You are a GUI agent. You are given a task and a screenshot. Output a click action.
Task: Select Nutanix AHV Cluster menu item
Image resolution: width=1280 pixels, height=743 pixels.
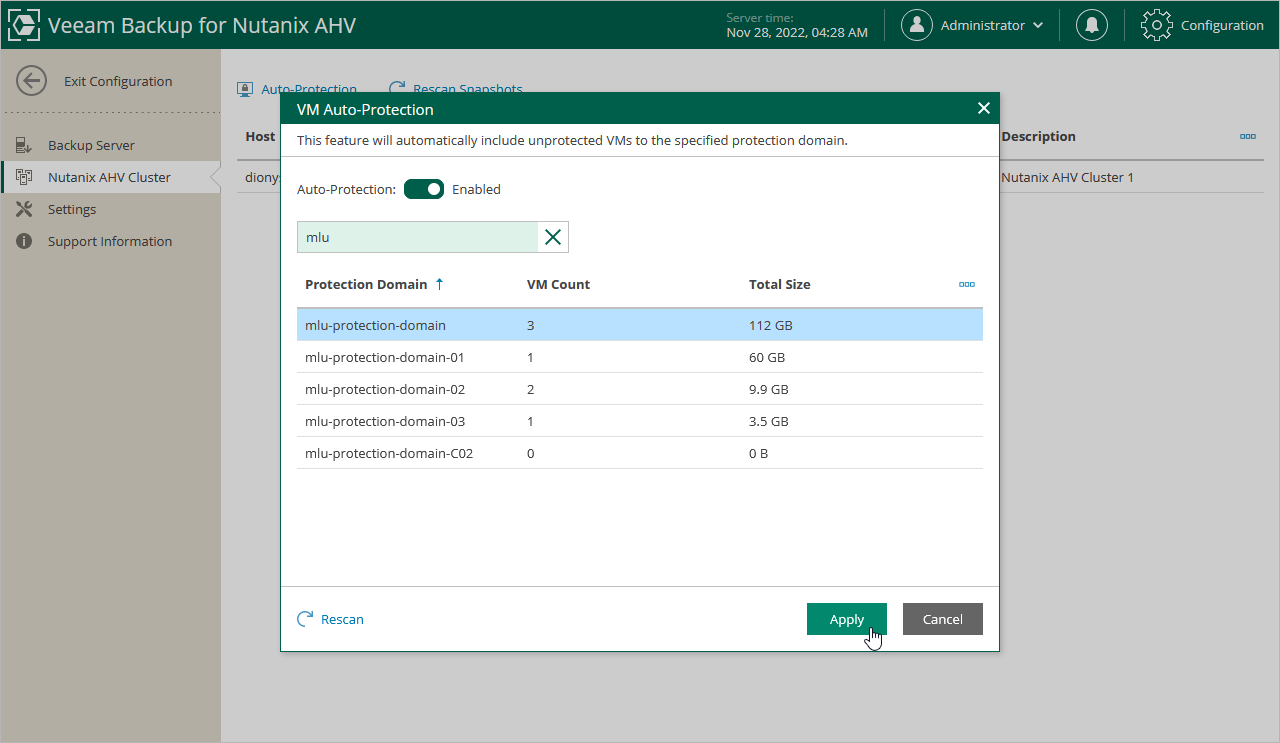[x=109, y=177]
